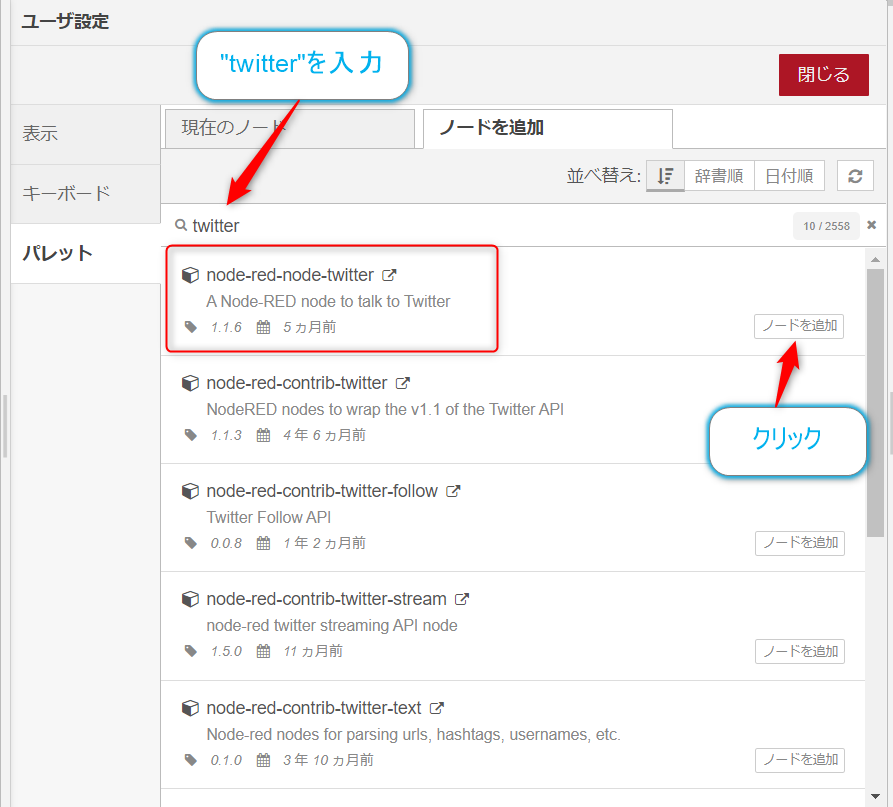Click 'node-red twitter streaming API node' description
The height and width of the screenshot is (807, 893).
(x=332, y=625)
